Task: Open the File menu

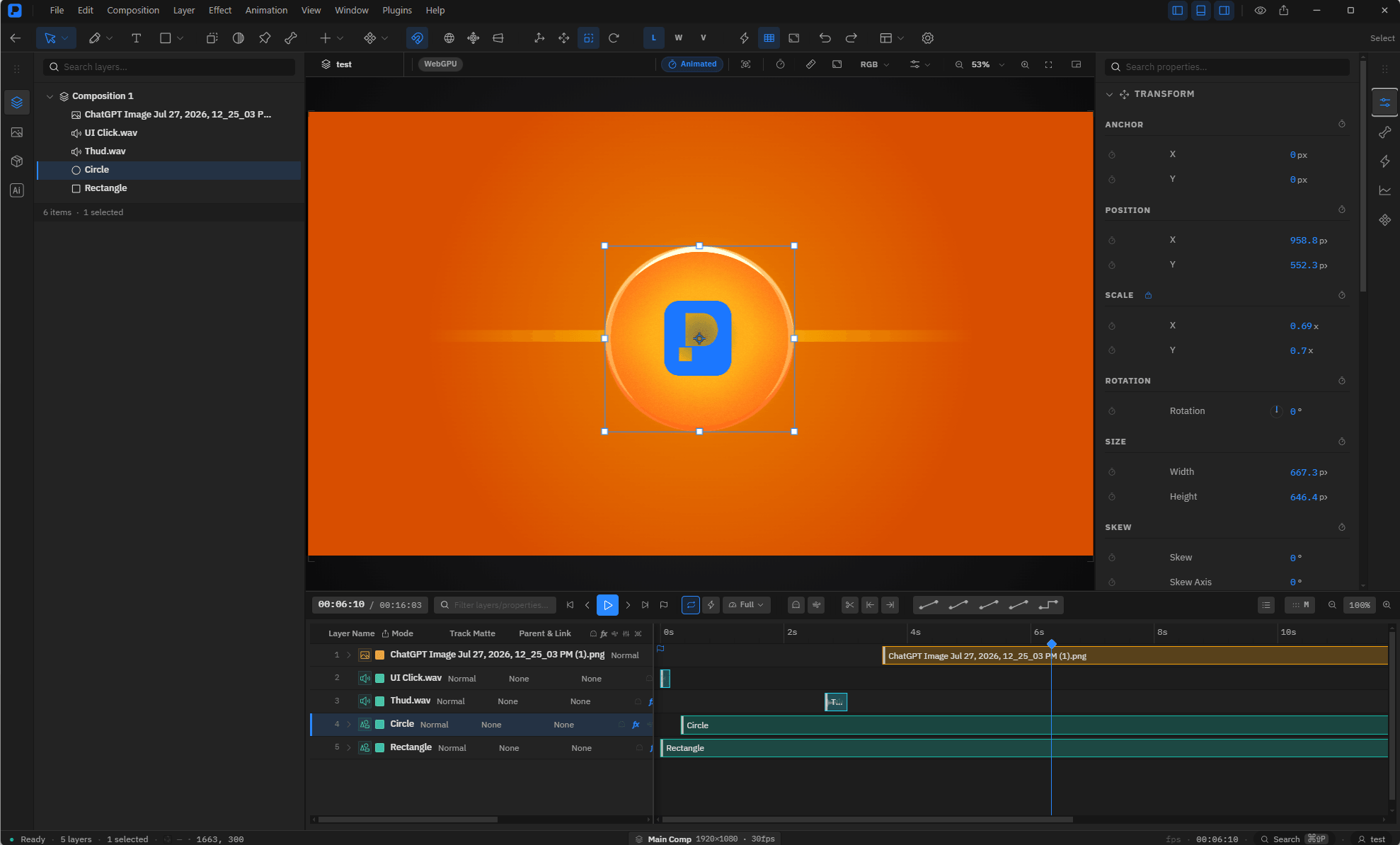Action: coord(57,11)
